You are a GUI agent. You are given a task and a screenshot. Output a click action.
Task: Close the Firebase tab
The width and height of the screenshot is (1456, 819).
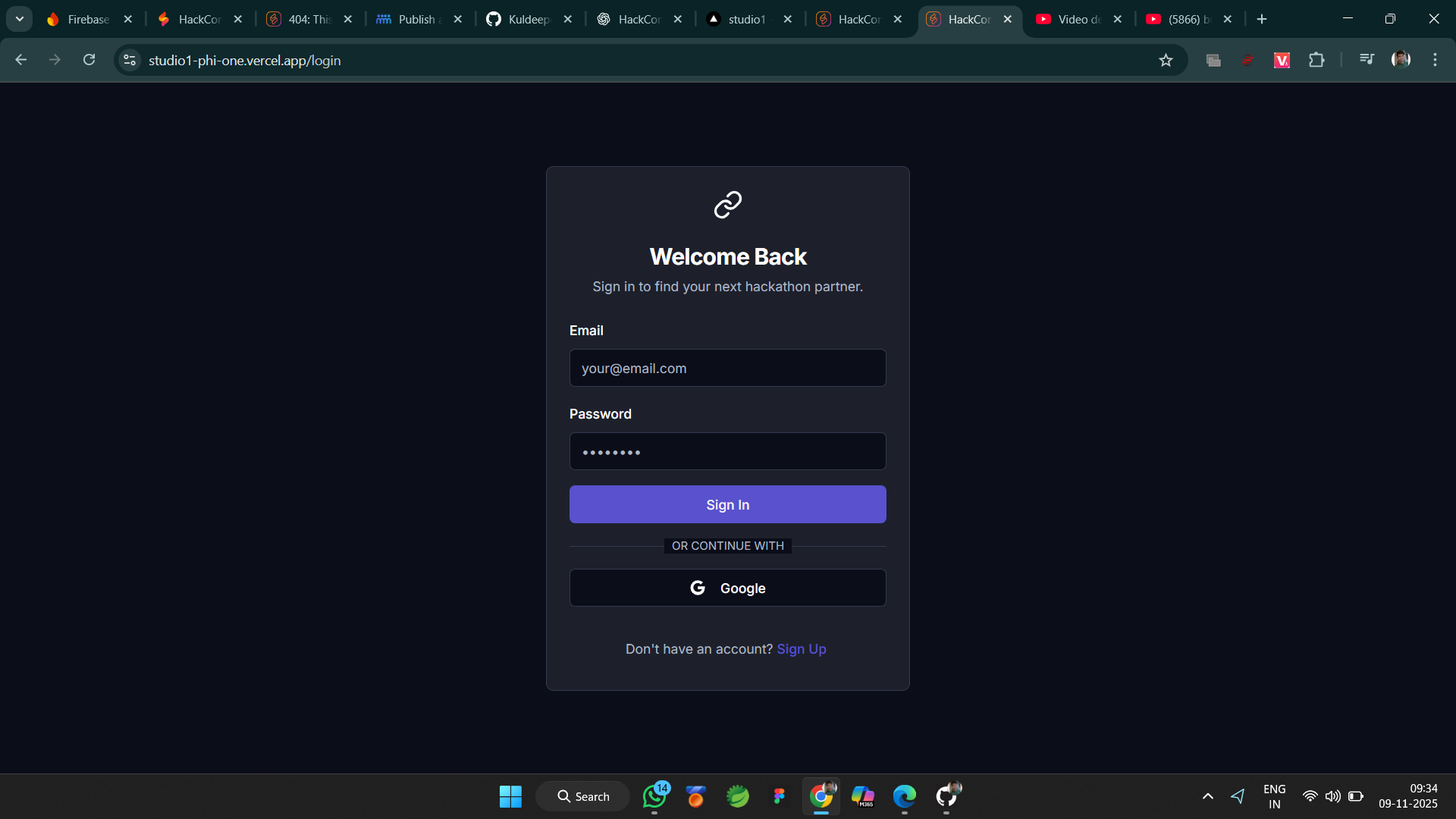pos(127,19)
